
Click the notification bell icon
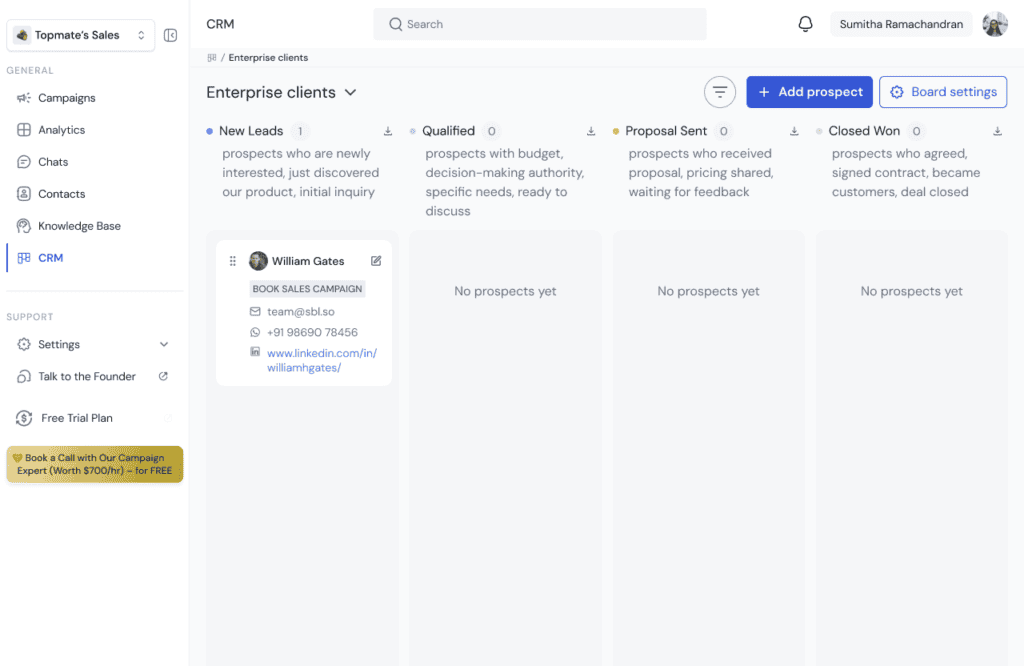[805, 24]
